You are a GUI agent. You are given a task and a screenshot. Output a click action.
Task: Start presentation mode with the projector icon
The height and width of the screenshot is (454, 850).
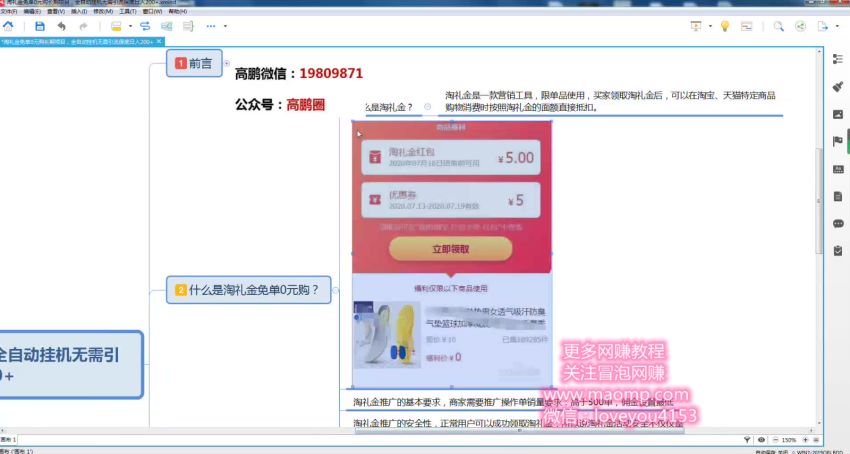(x=696, y=26)
